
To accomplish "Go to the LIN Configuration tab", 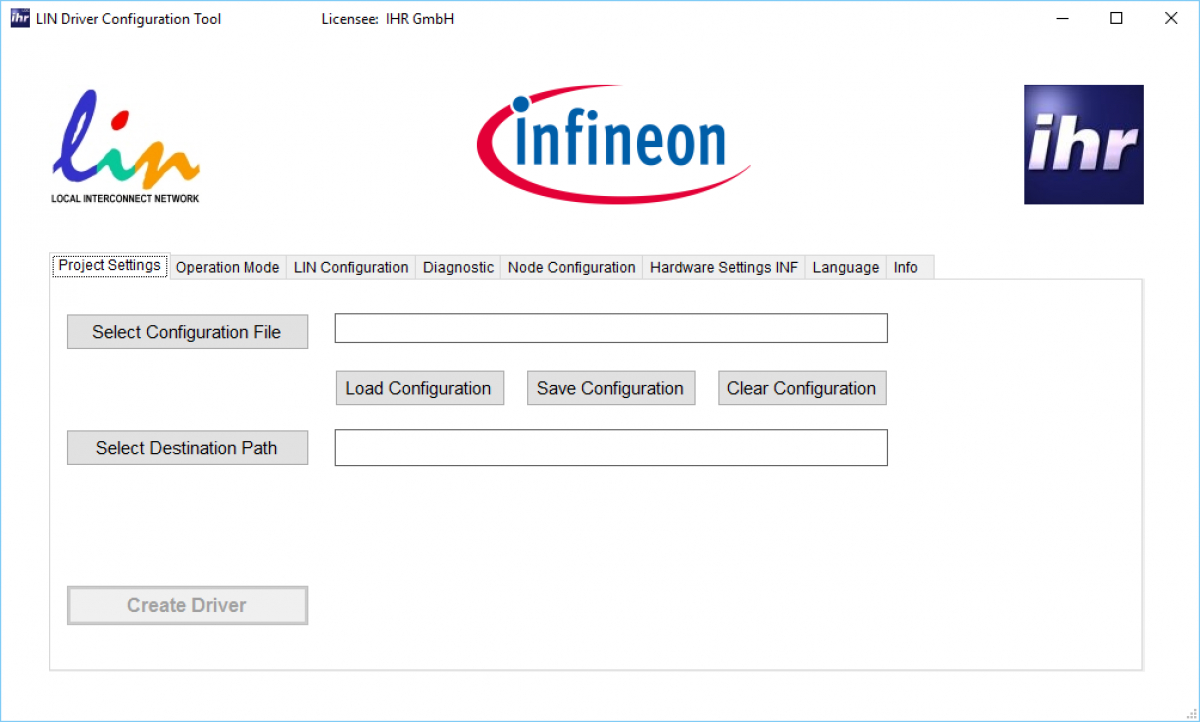I will click(x=350, y=268).
